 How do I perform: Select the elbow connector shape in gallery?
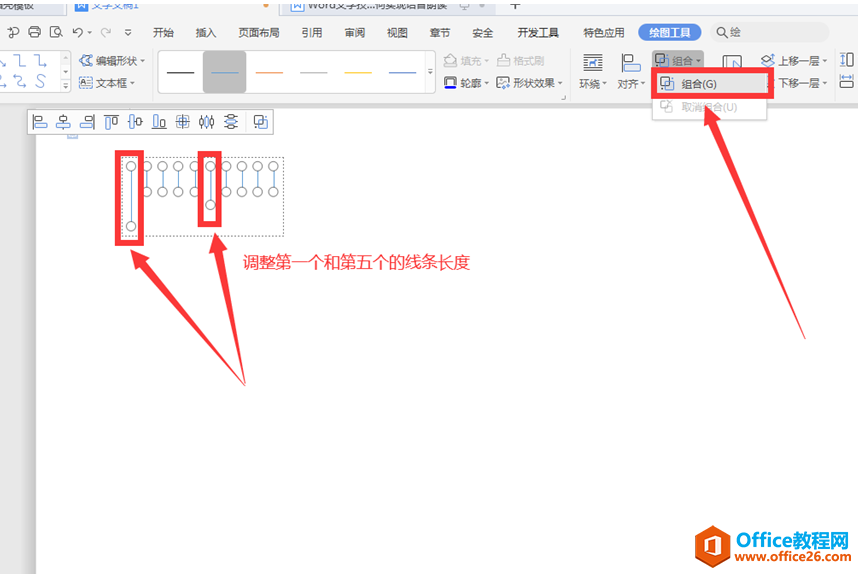pos(19,60)
